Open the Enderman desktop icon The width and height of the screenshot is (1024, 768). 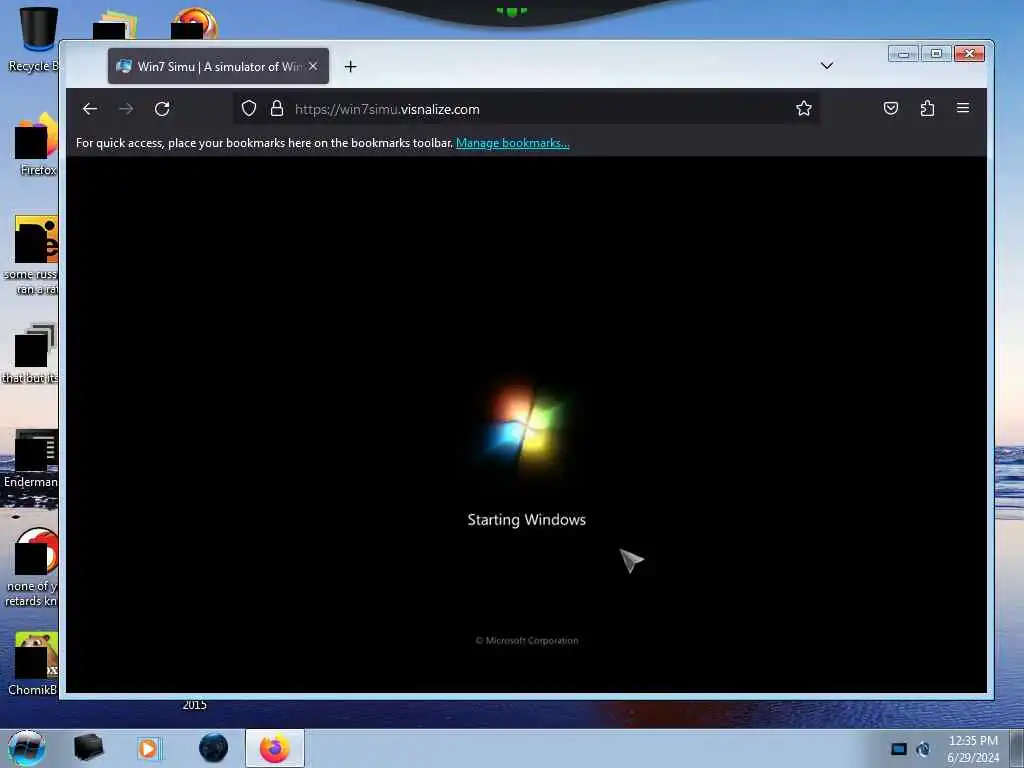[x=30, y=459]
